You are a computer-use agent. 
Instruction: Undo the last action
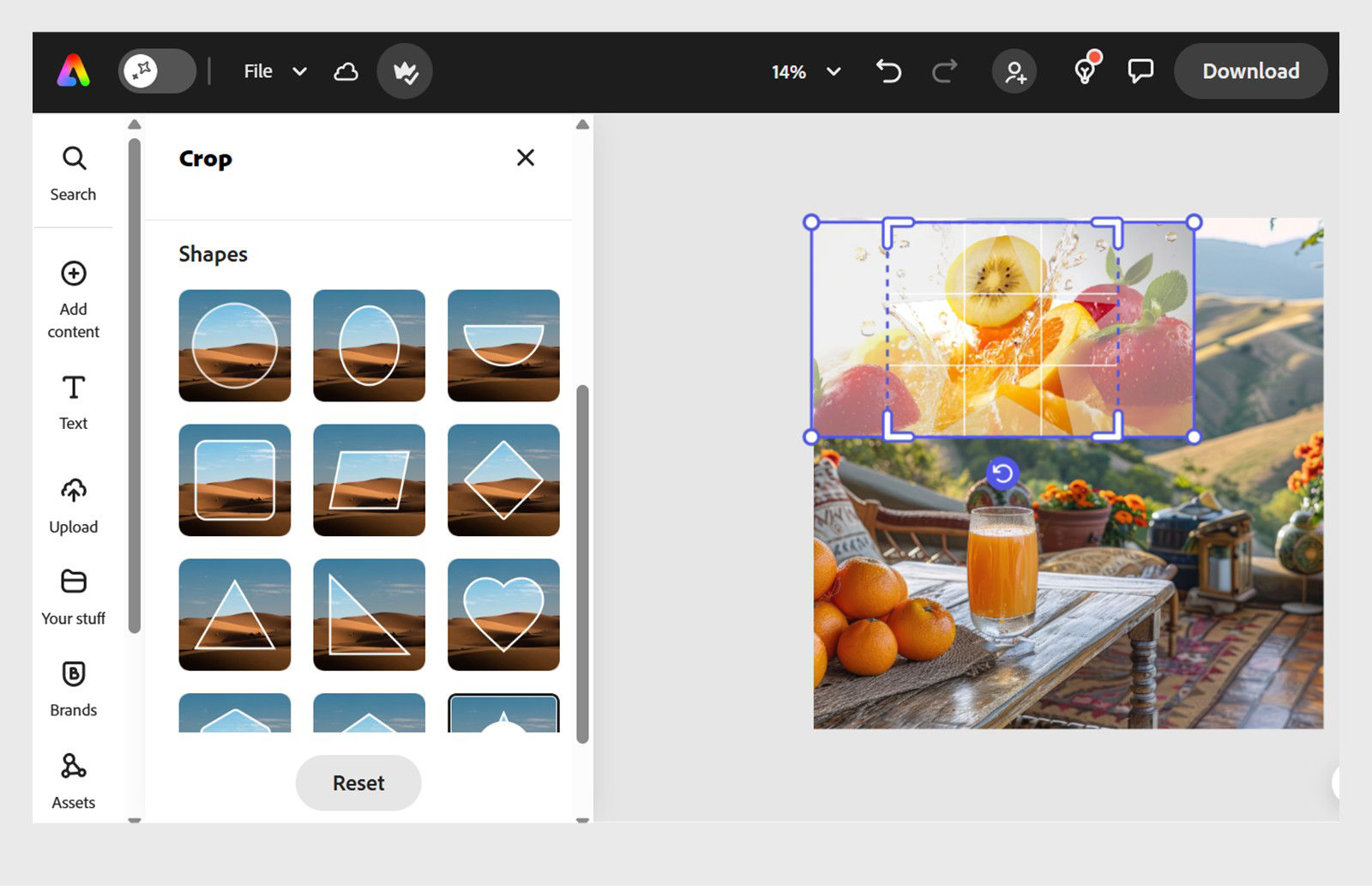888,71
